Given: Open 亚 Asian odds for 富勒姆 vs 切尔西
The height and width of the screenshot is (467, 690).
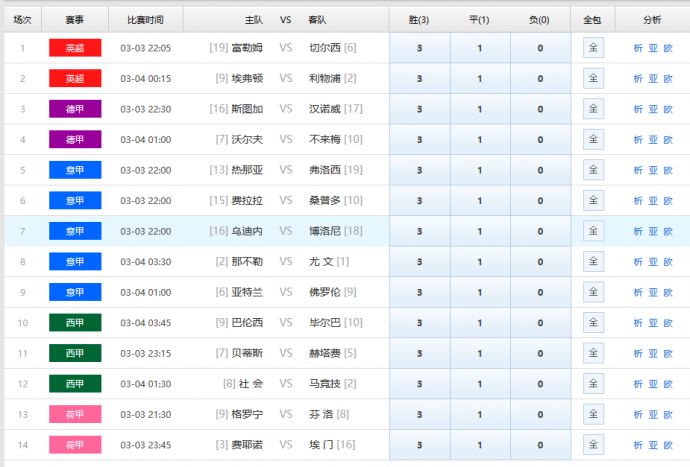Looking at the screenshot, I should pyautogui.click(x=653, y=48).
